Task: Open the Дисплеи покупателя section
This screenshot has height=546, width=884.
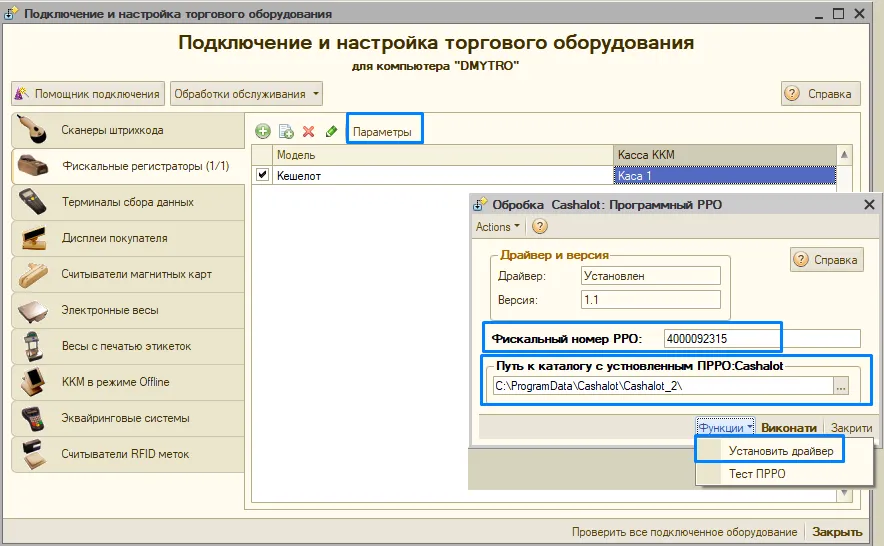Action: tap(128, 238)
